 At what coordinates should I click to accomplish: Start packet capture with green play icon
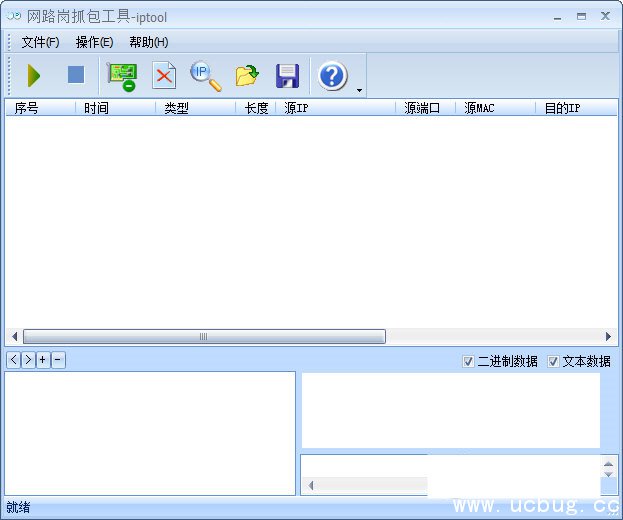(x=34, y=75)
